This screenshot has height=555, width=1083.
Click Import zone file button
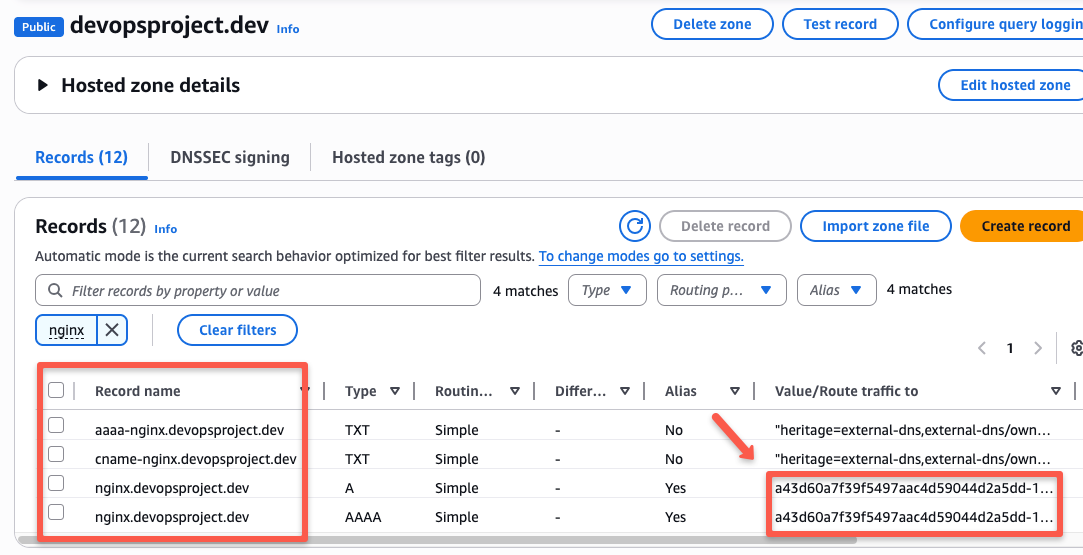click(x=876, y=226)
